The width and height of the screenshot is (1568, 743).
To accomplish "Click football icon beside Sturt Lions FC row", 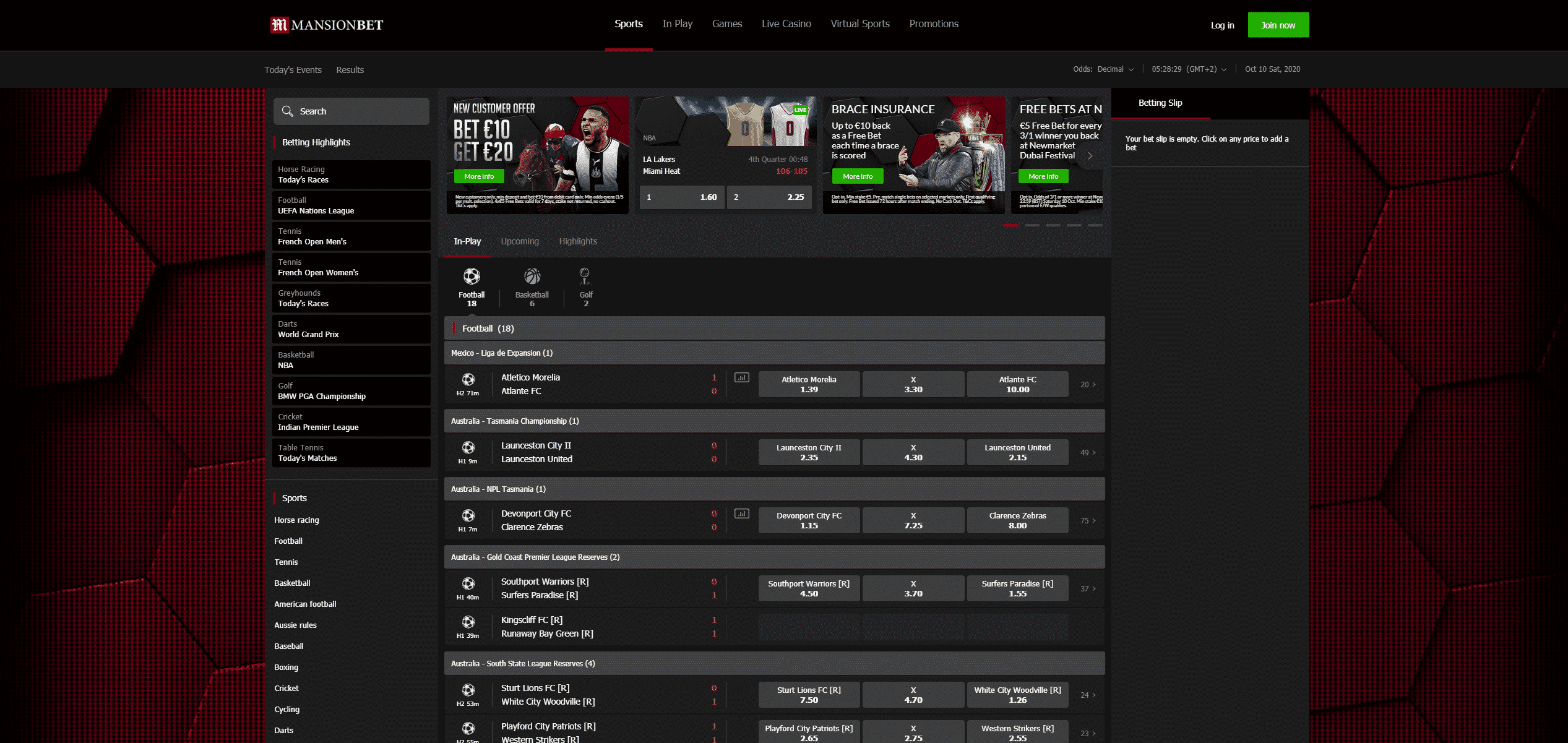I will 468,690.
